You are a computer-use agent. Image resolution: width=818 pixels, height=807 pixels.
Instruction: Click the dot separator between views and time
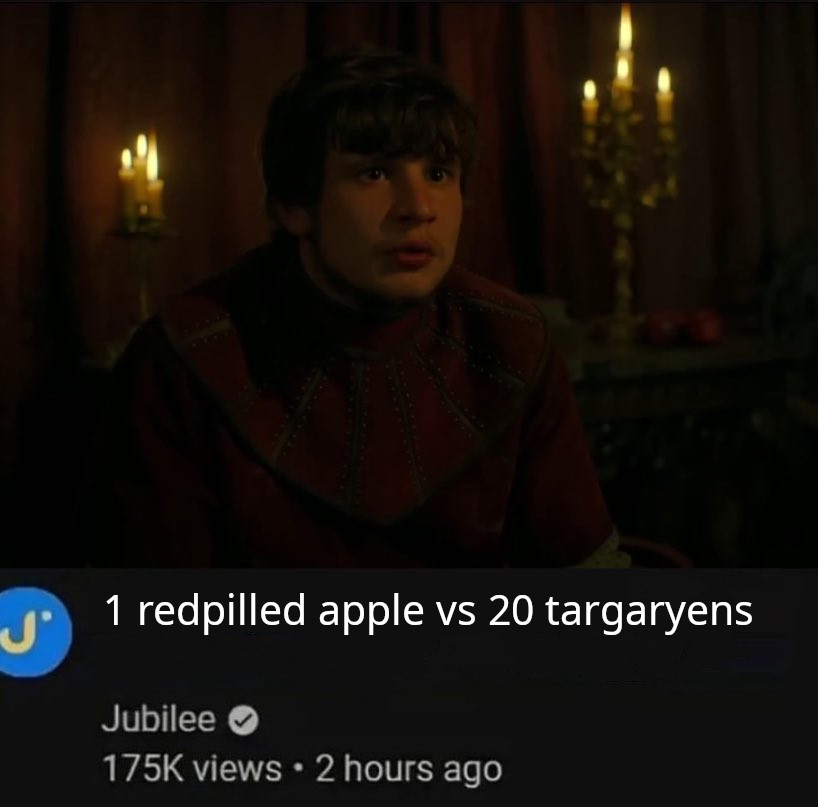pos(298,769)
